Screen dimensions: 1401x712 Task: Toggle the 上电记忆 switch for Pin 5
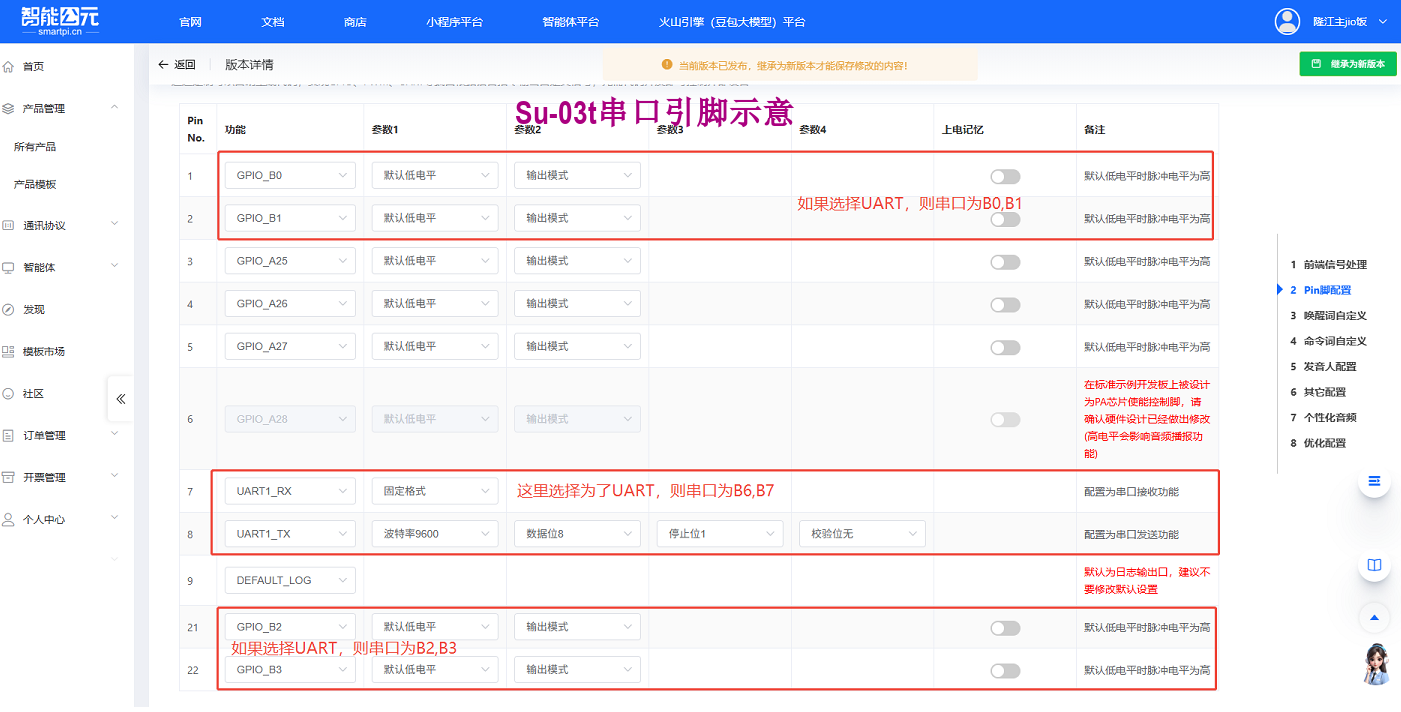(1004, 346)
